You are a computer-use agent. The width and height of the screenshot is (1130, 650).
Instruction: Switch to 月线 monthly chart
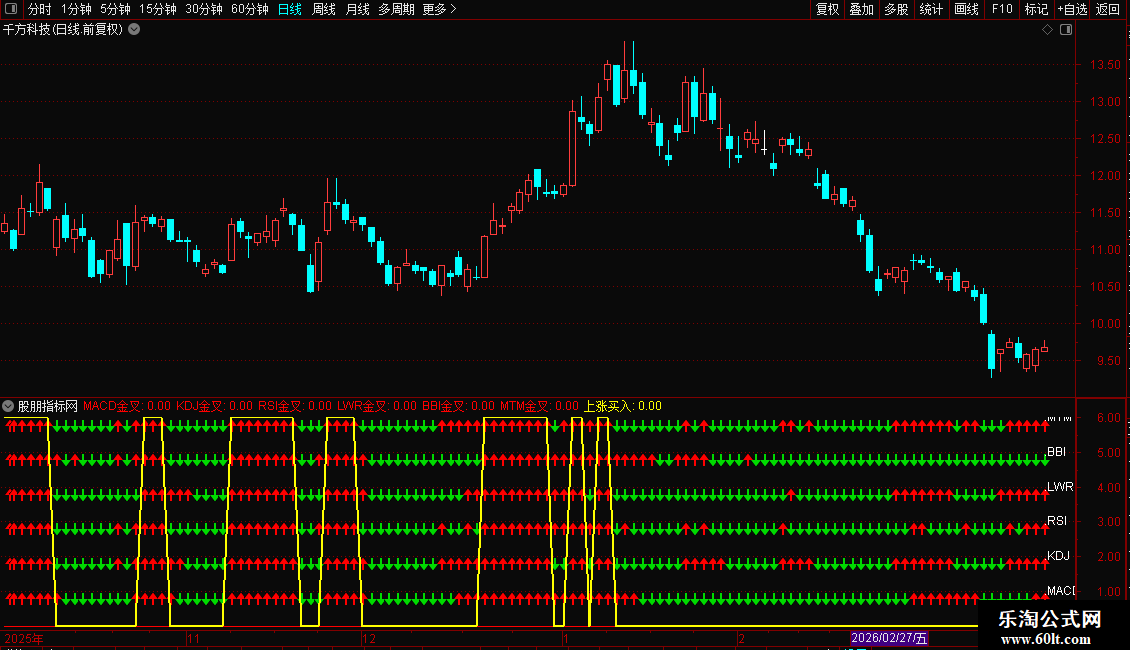coord(357,9)
